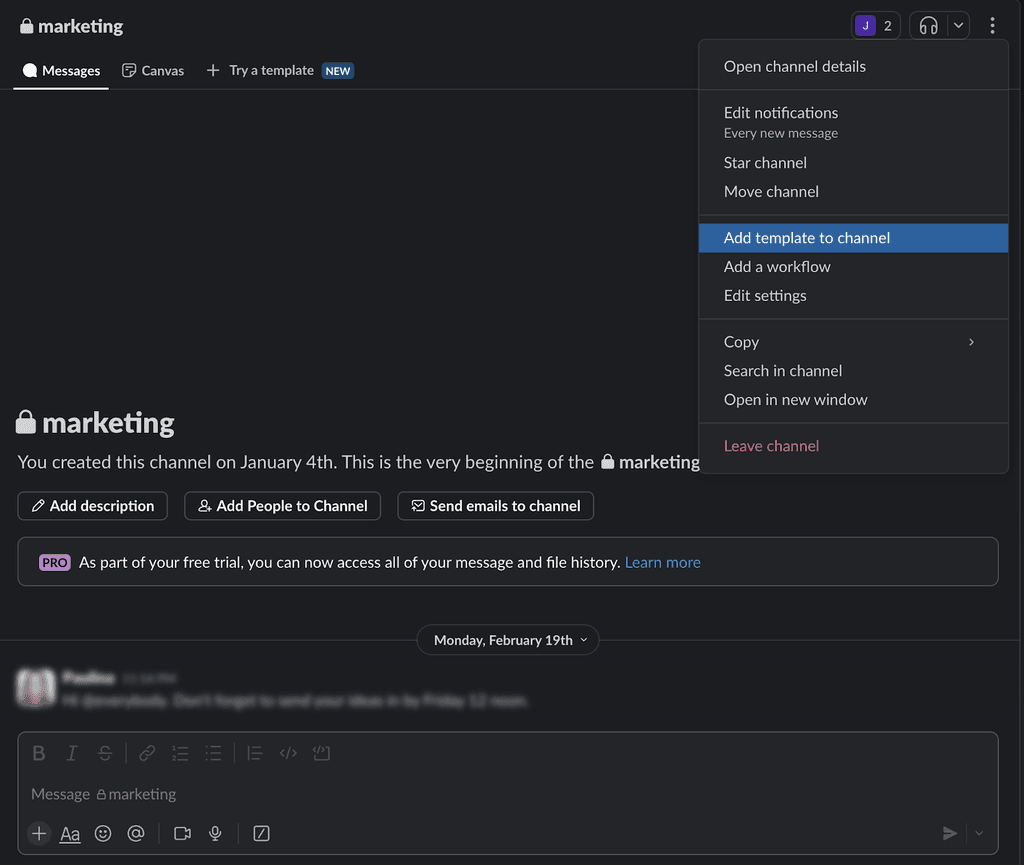Insert a link with the link icon
This screenshot has height=865, width=1024.
click(147, 753)
